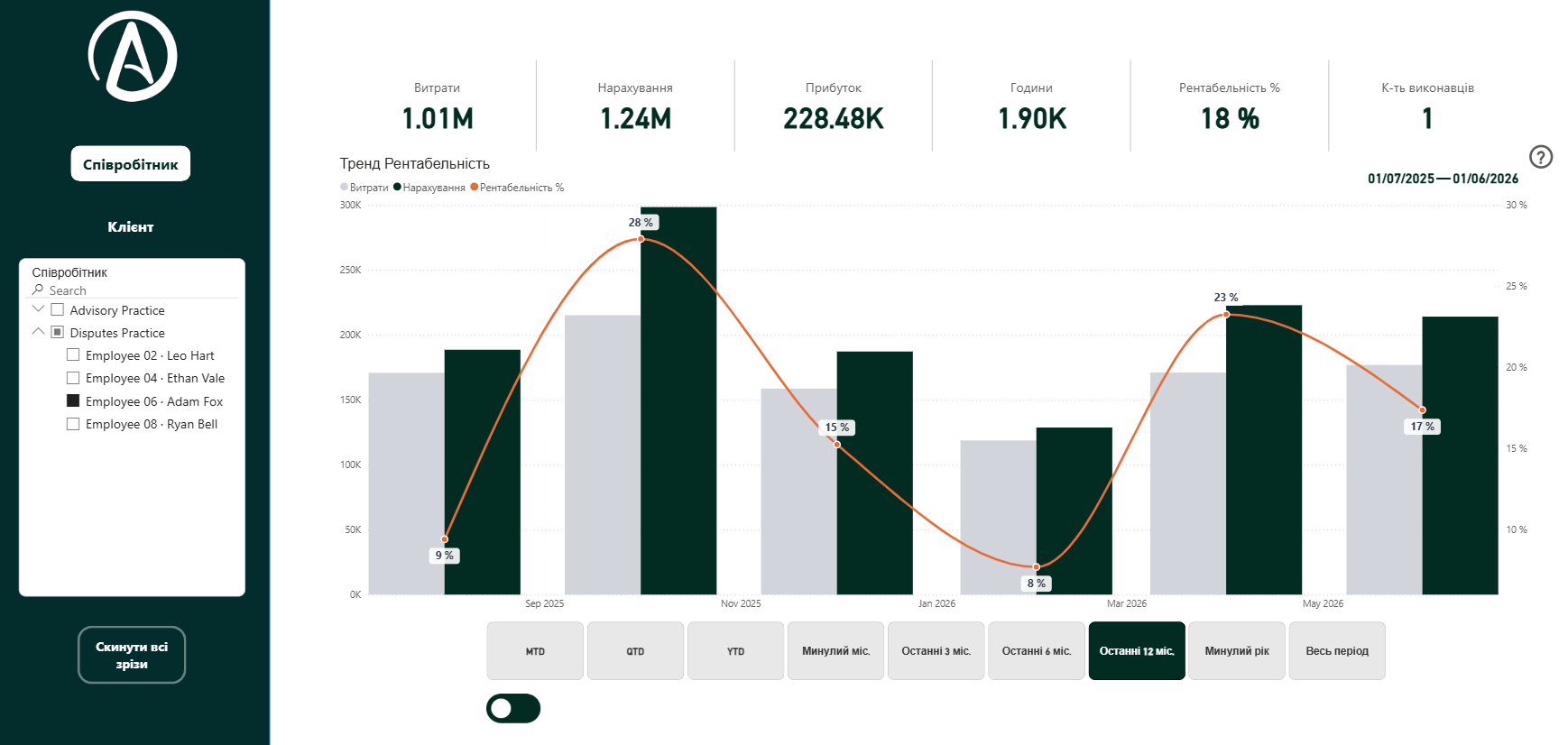This screenshot has height=745, width=1568.
Task: Uncheck Employee 06 · Adam Fox
Action: click(73, 400)
